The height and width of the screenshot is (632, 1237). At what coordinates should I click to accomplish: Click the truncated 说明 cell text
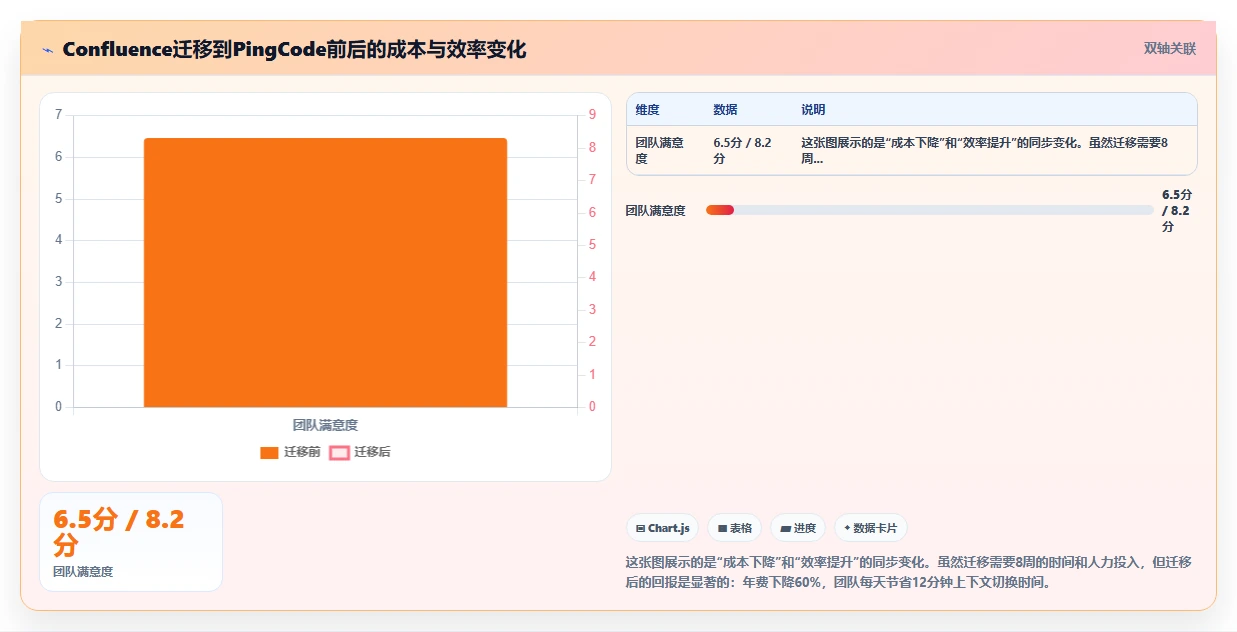pos(984,150)
